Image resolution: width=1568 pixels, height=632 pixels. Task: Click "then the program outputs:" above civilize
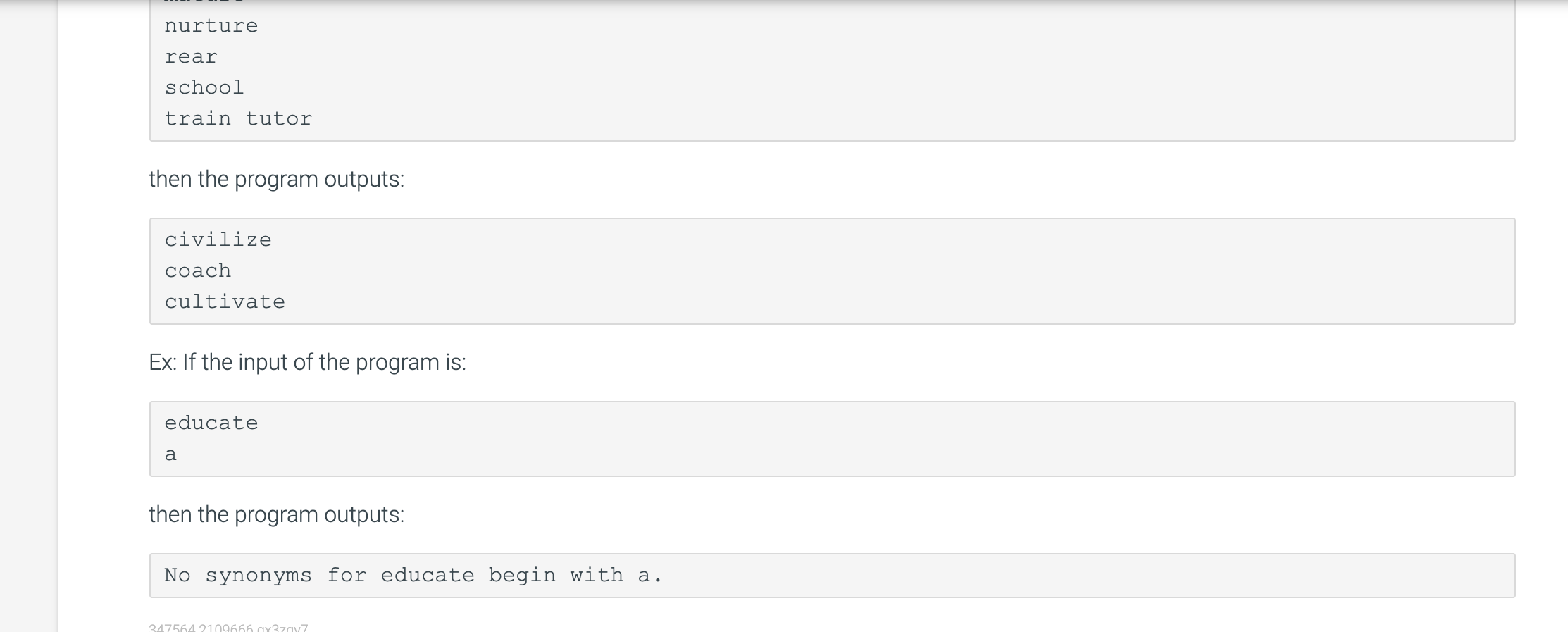[277, 179]
